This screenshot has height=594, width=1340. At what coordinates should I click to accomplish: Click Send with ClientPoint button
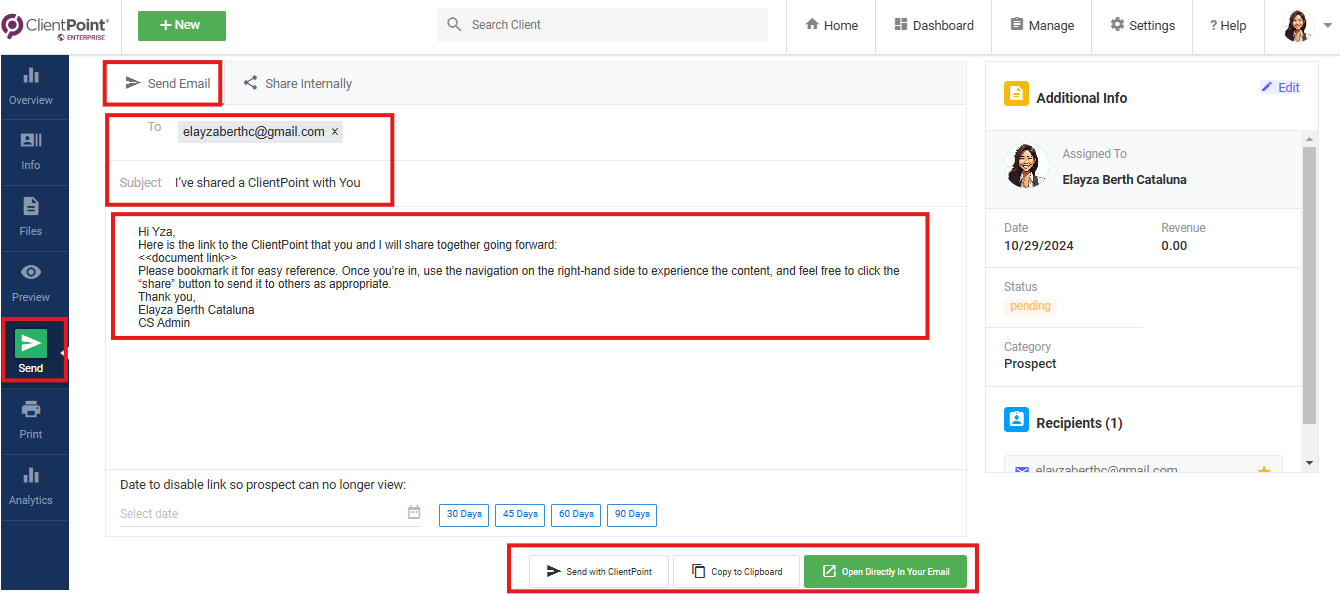599,572
